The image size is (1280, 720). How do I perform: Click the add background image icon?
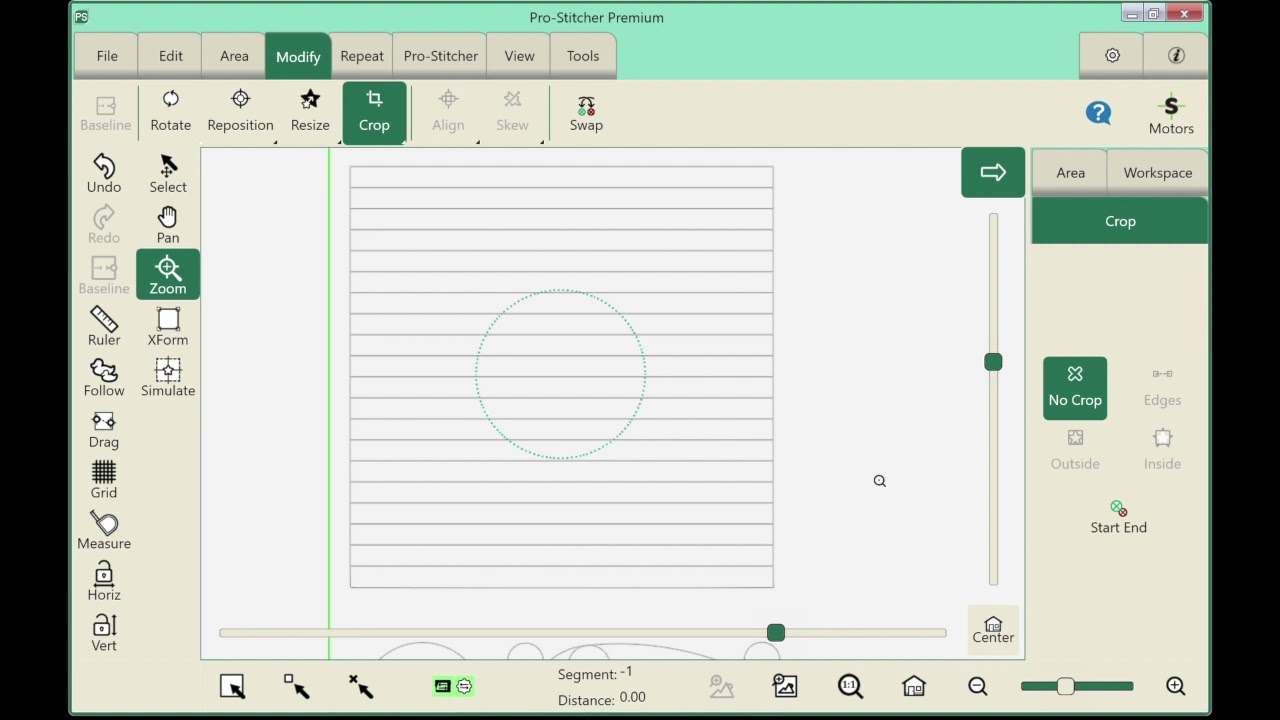[785, 686]
